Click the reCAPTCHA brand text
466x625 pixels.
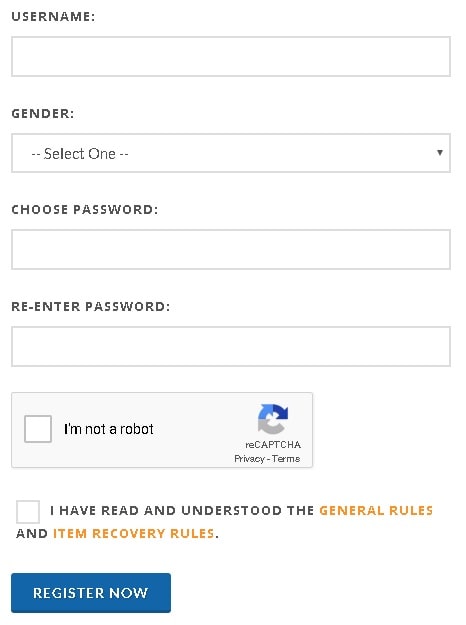click(x=273, y=444)
